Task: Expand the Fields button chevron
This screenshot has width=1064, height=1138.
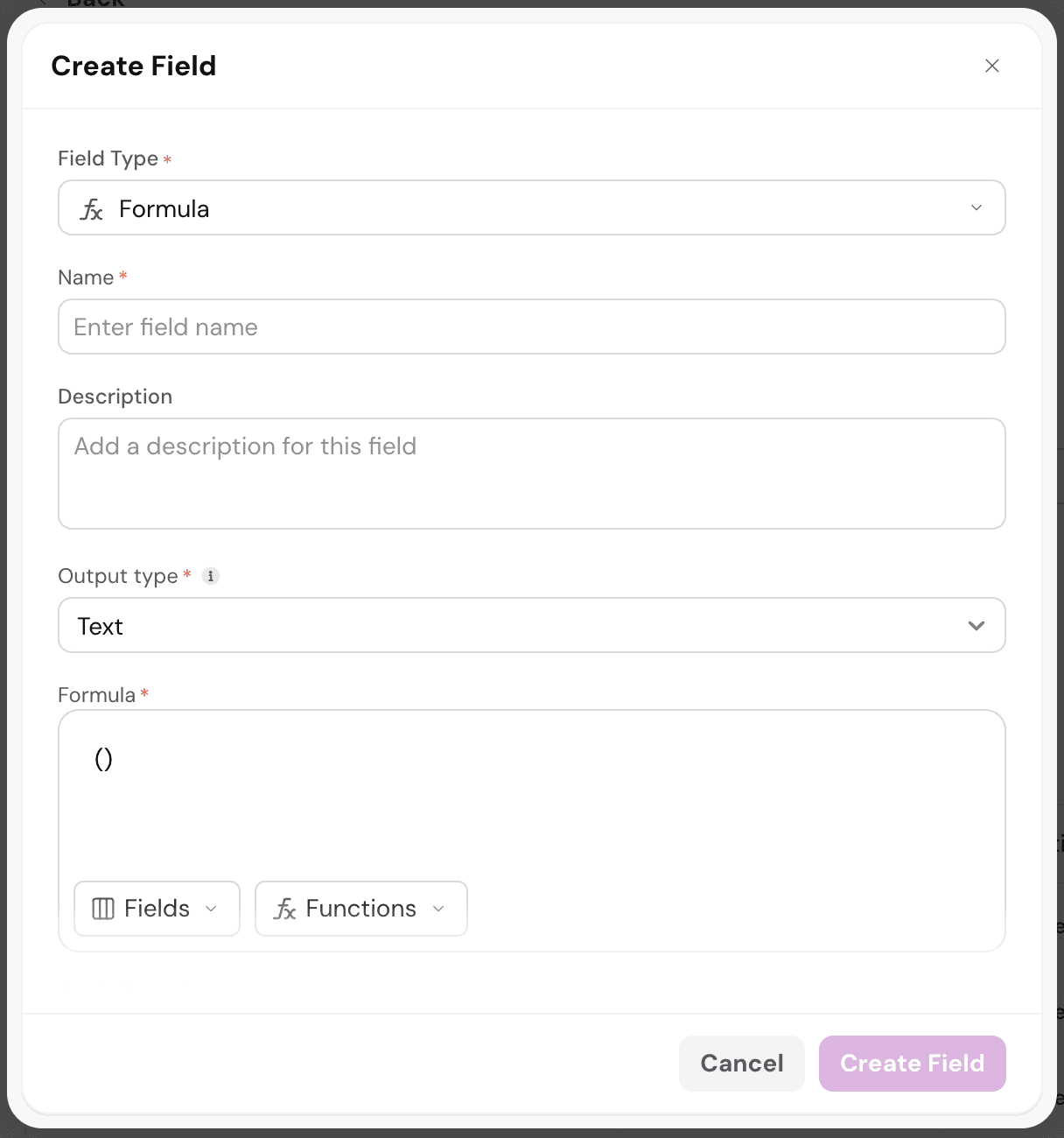Action: pos(211,909)
